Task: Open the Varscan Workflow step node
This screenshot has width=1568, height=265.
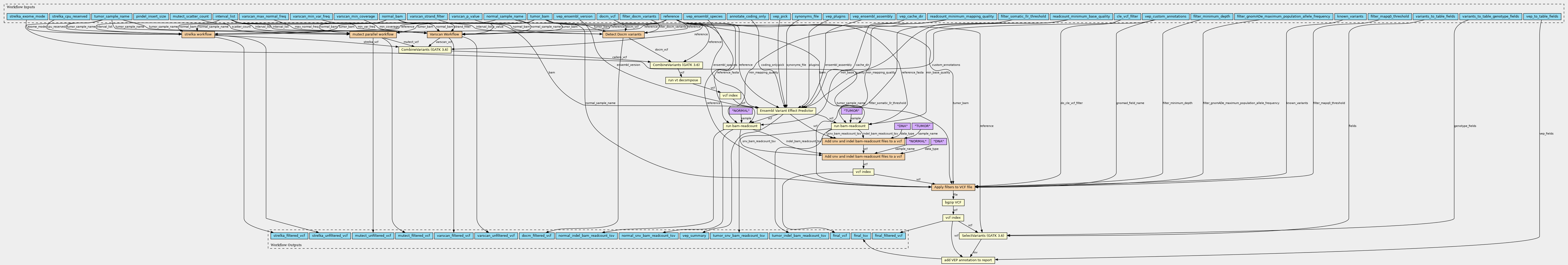Action: pyautogui.click(x=444, y=35)
